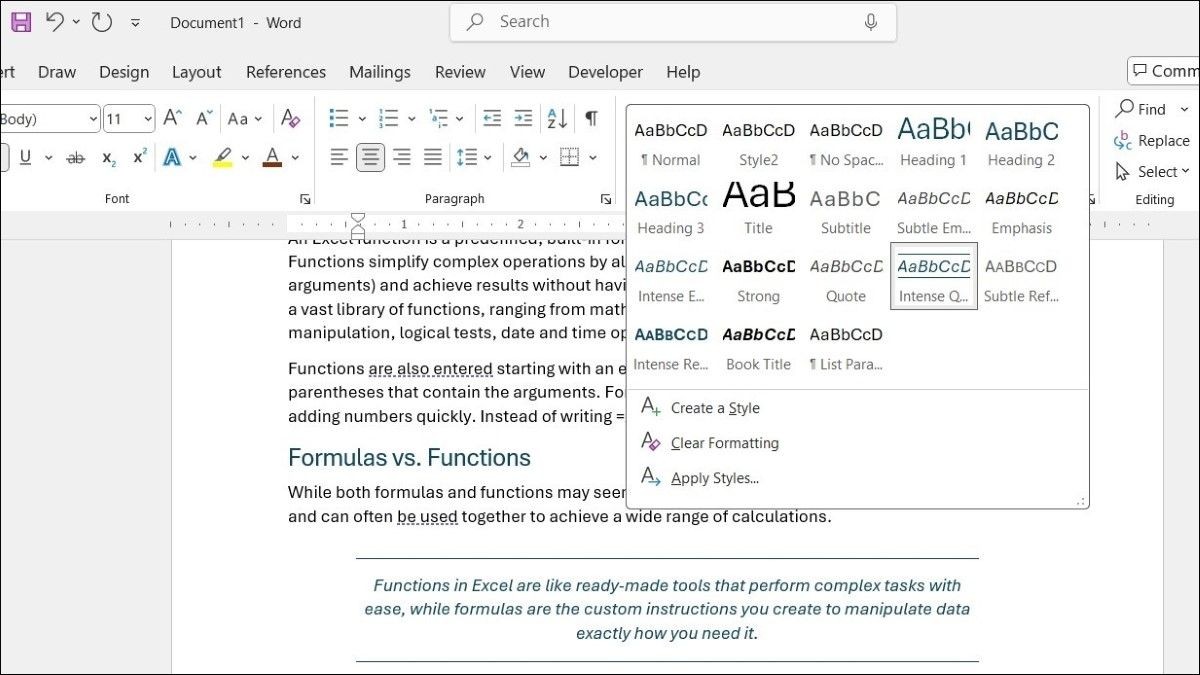Screen dimensions: 1200x675
Task: Open the Font dialog launcher
Action: tap(304, 199)
